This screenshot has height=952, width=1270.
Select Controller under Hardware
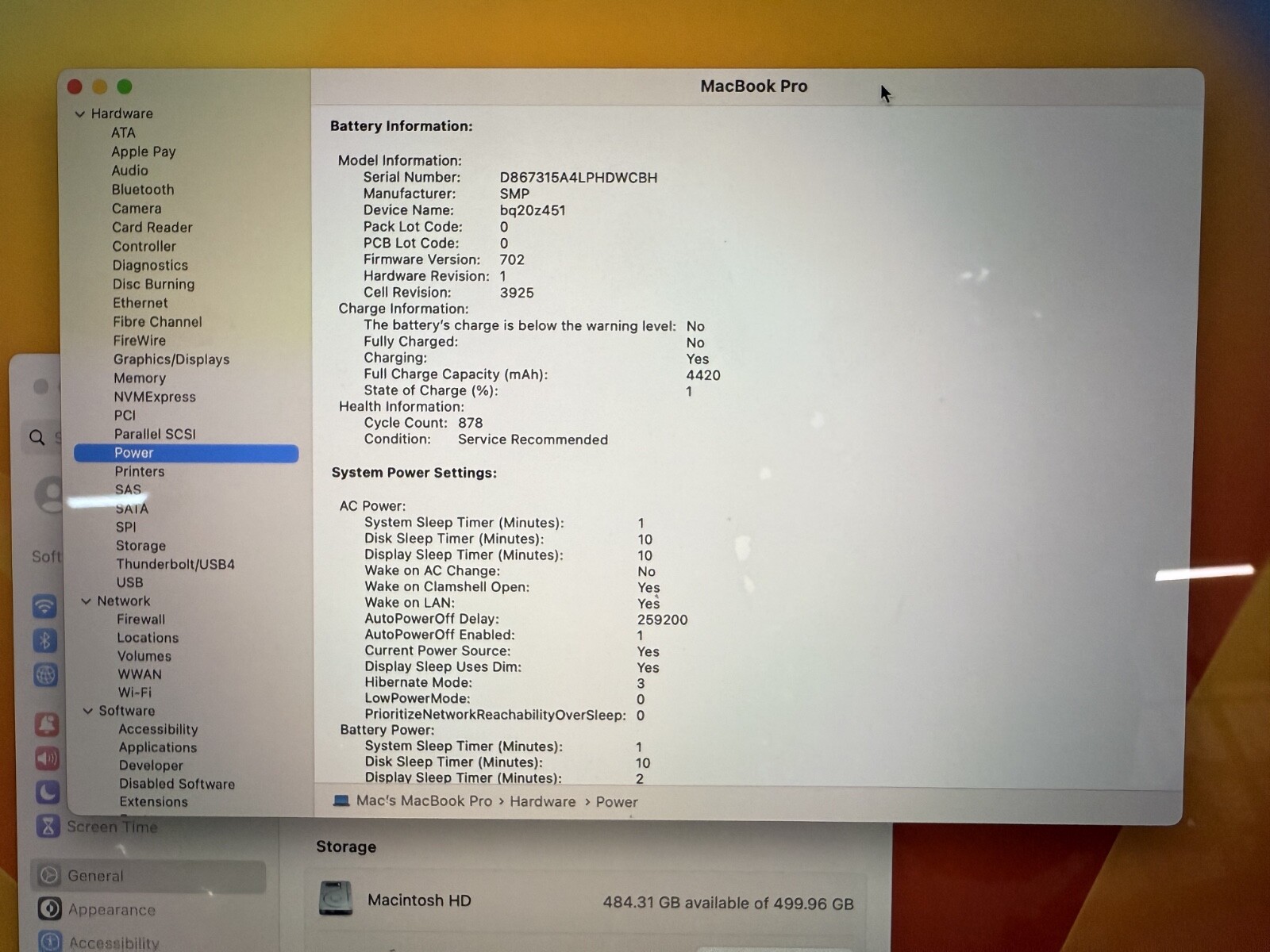click(144, 247)
